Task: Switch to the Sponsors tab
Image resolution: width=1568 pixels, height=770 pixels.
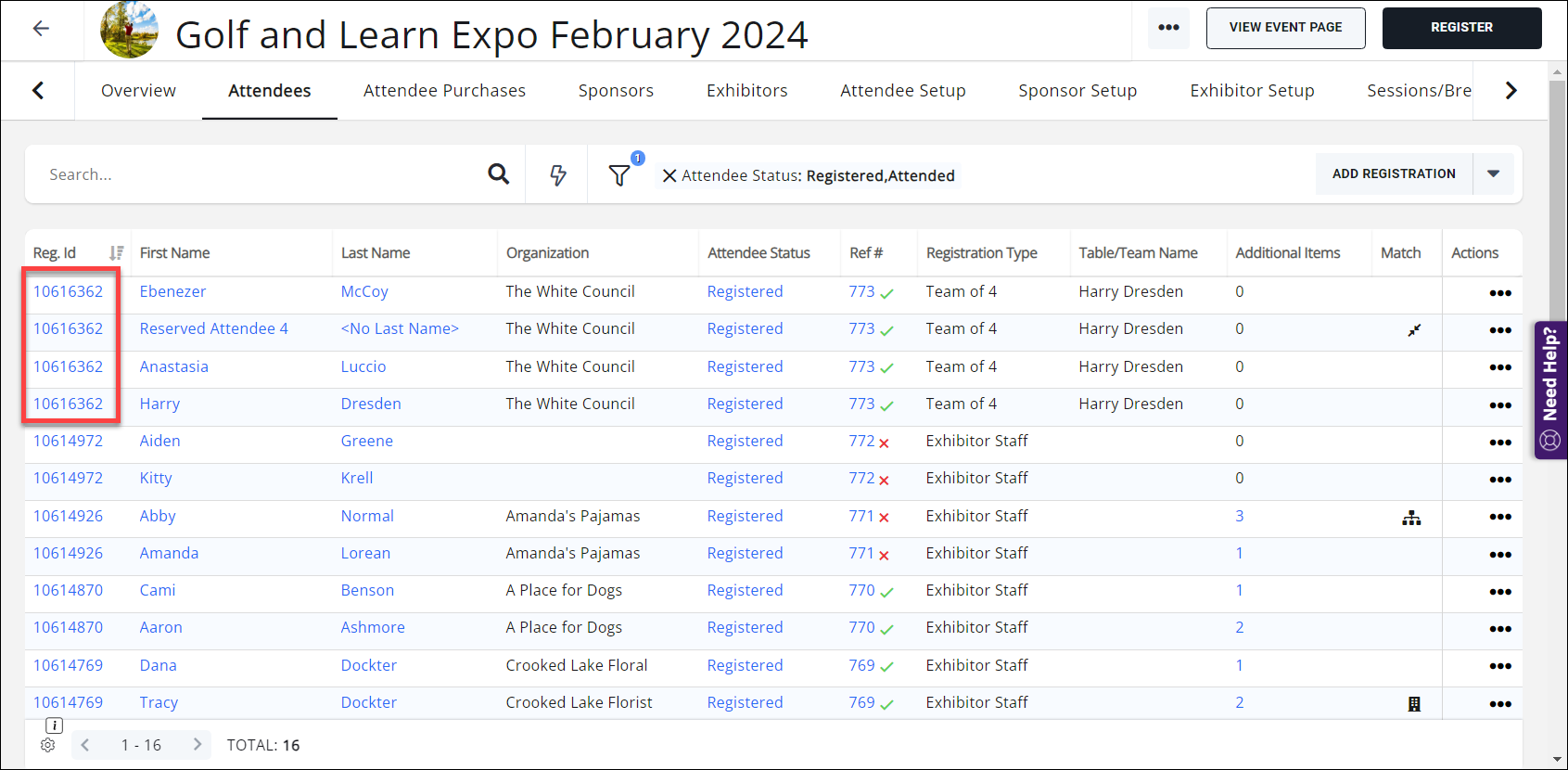Action: 616,91
